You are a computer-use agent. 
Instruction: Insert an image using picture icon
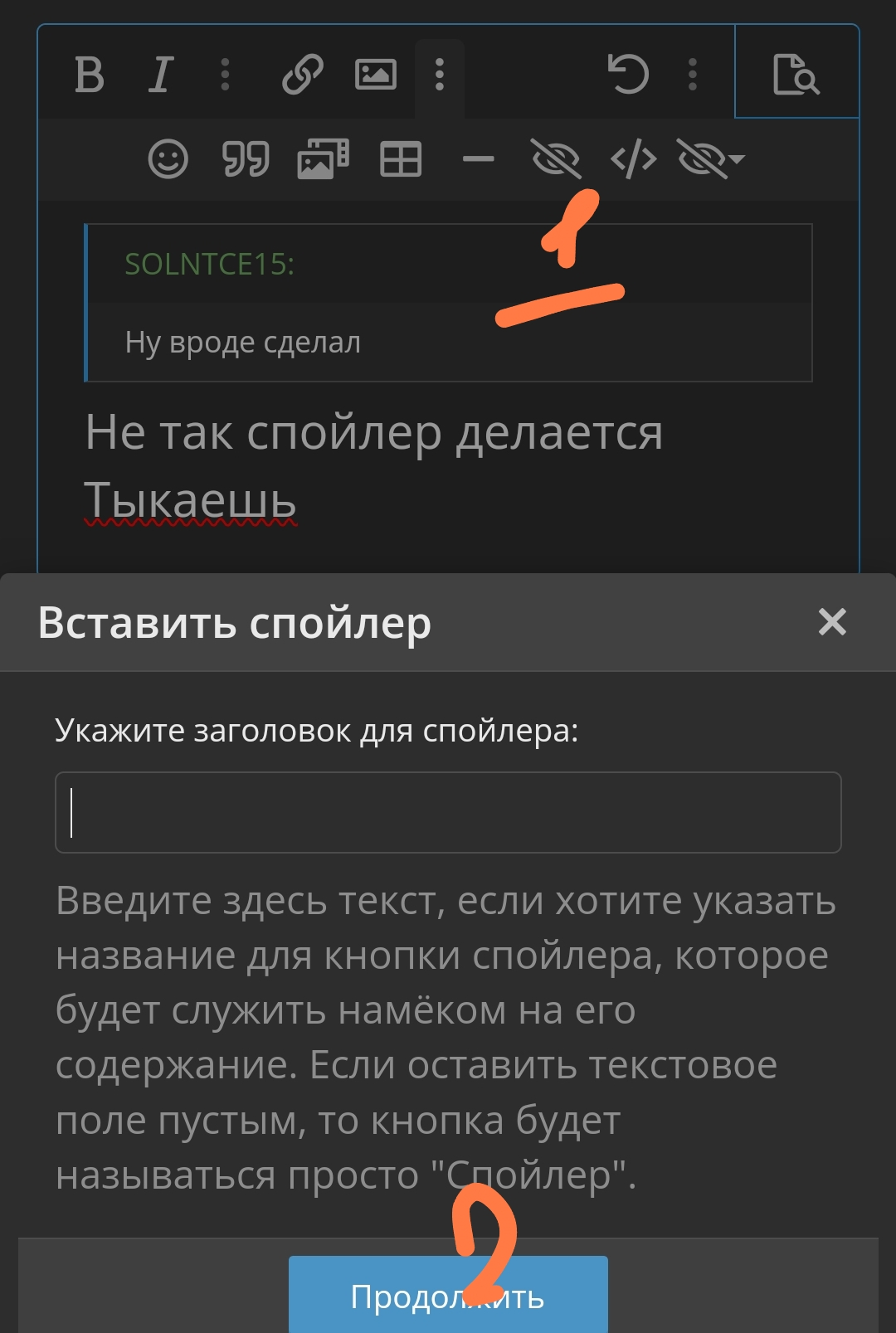pyautogui.click(x=375, y=75)
